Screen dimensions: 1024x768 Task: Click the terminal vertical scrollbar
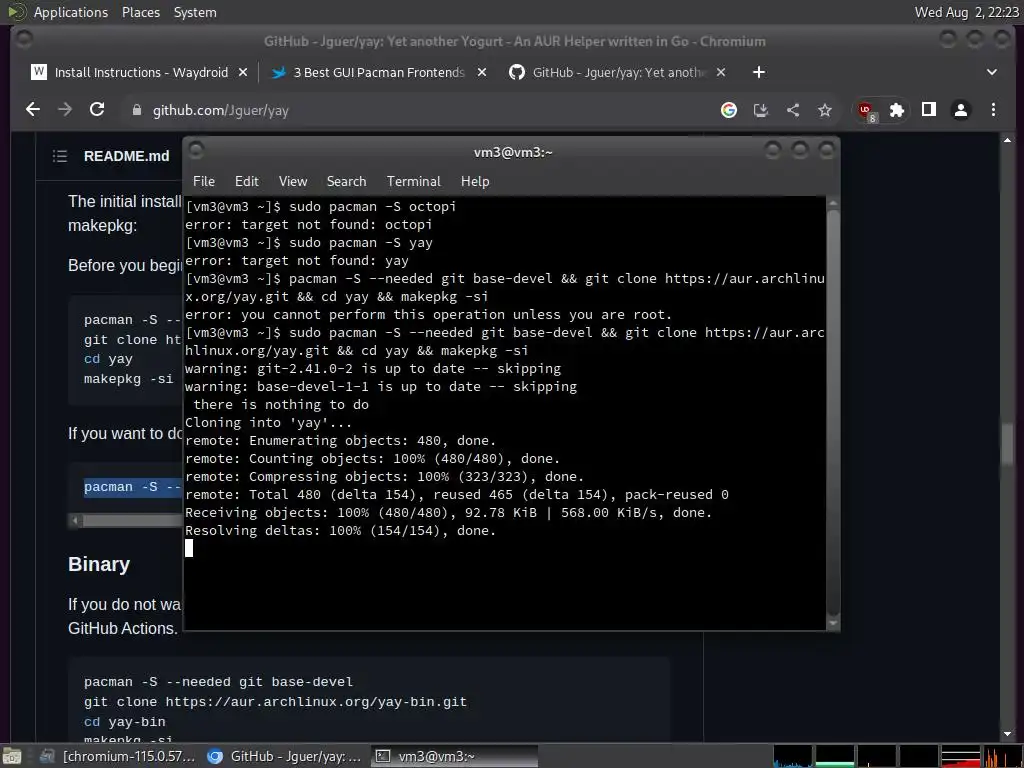click(833, 411)
